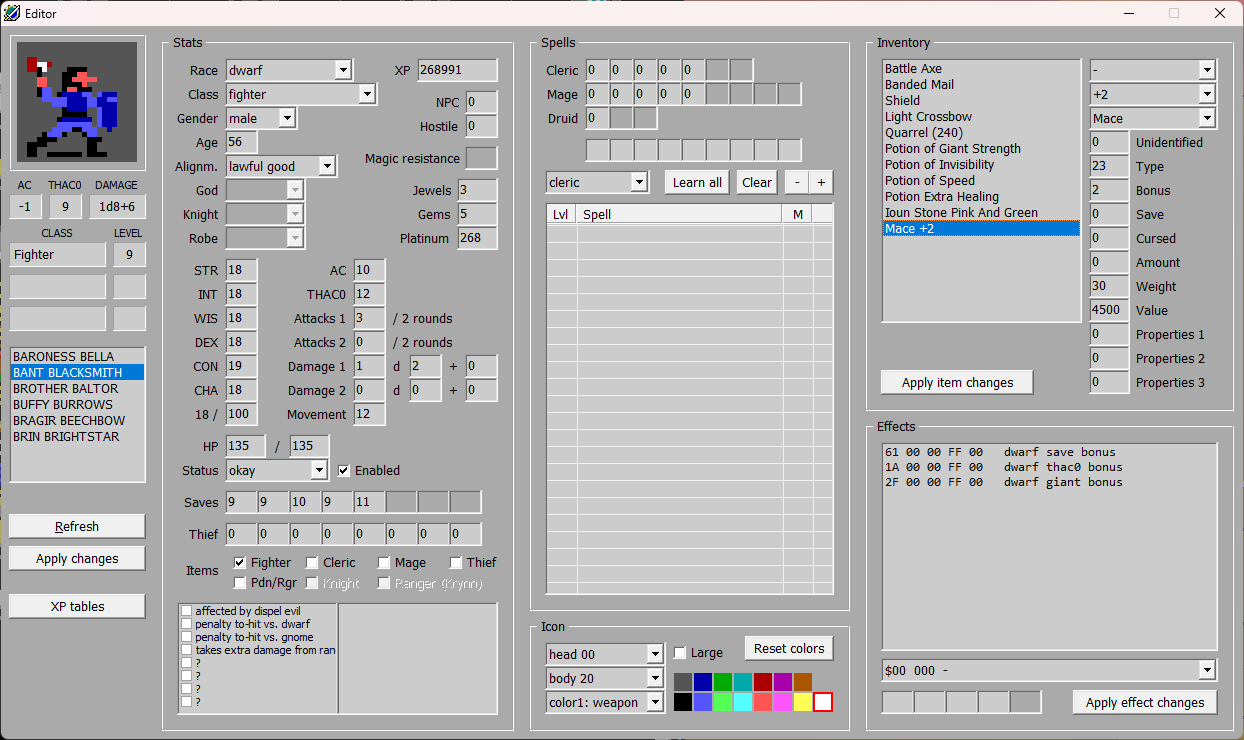Screen dimensions: 1244x740
Task: Select the 'dwarf giant bonus' effect row
Action: [x=1049, y=482]
